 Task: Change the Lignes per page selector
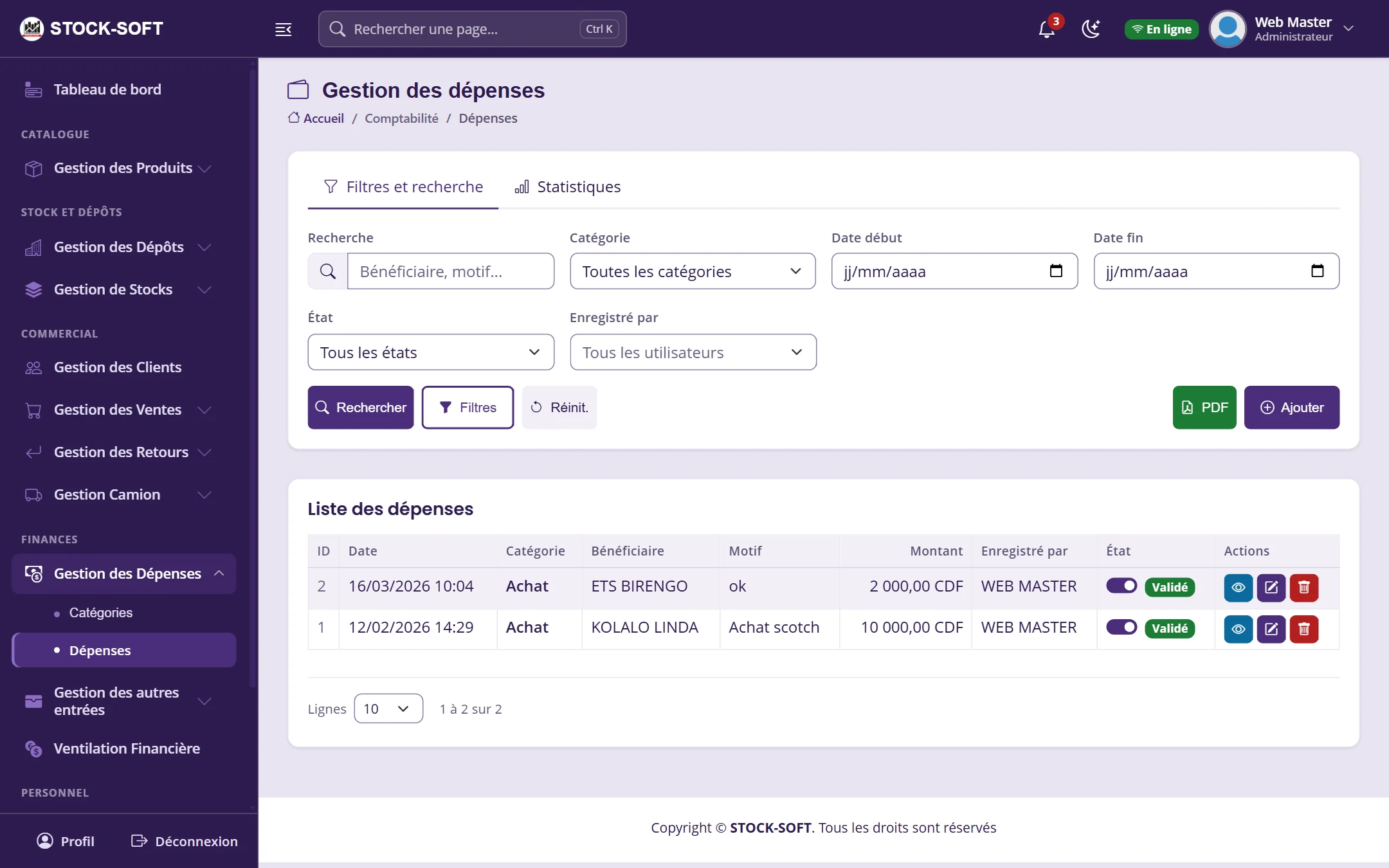pos(388,709)
